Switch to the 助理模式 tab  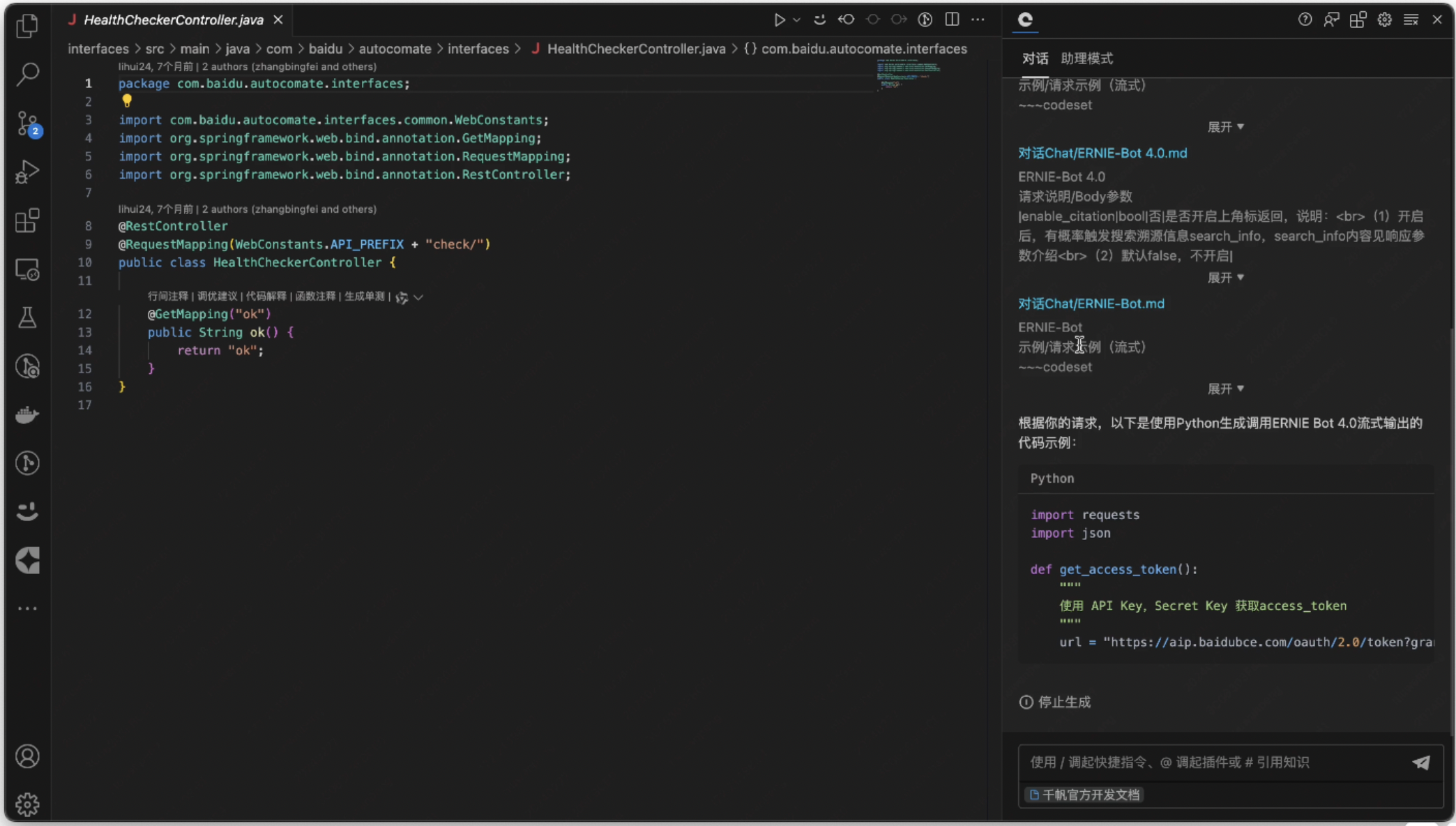tap(1086, 59)
